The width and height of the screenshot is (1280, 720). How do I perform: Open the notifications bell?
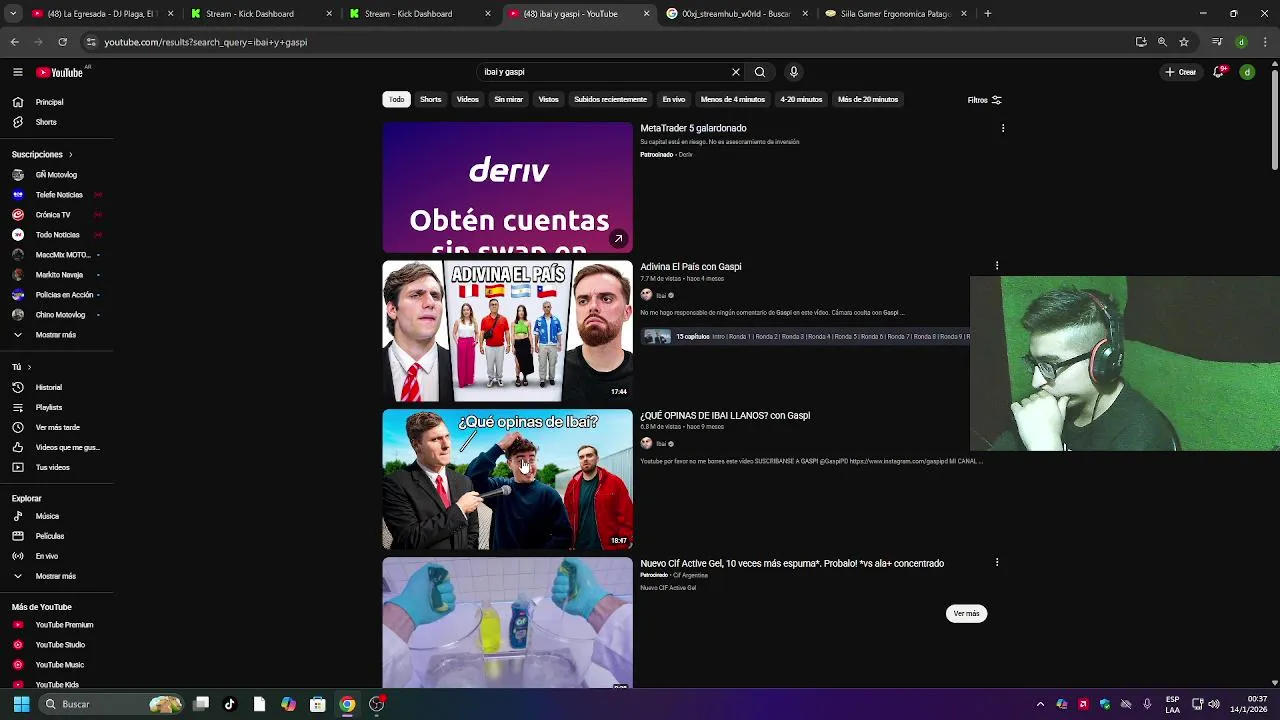[1218, 72]
